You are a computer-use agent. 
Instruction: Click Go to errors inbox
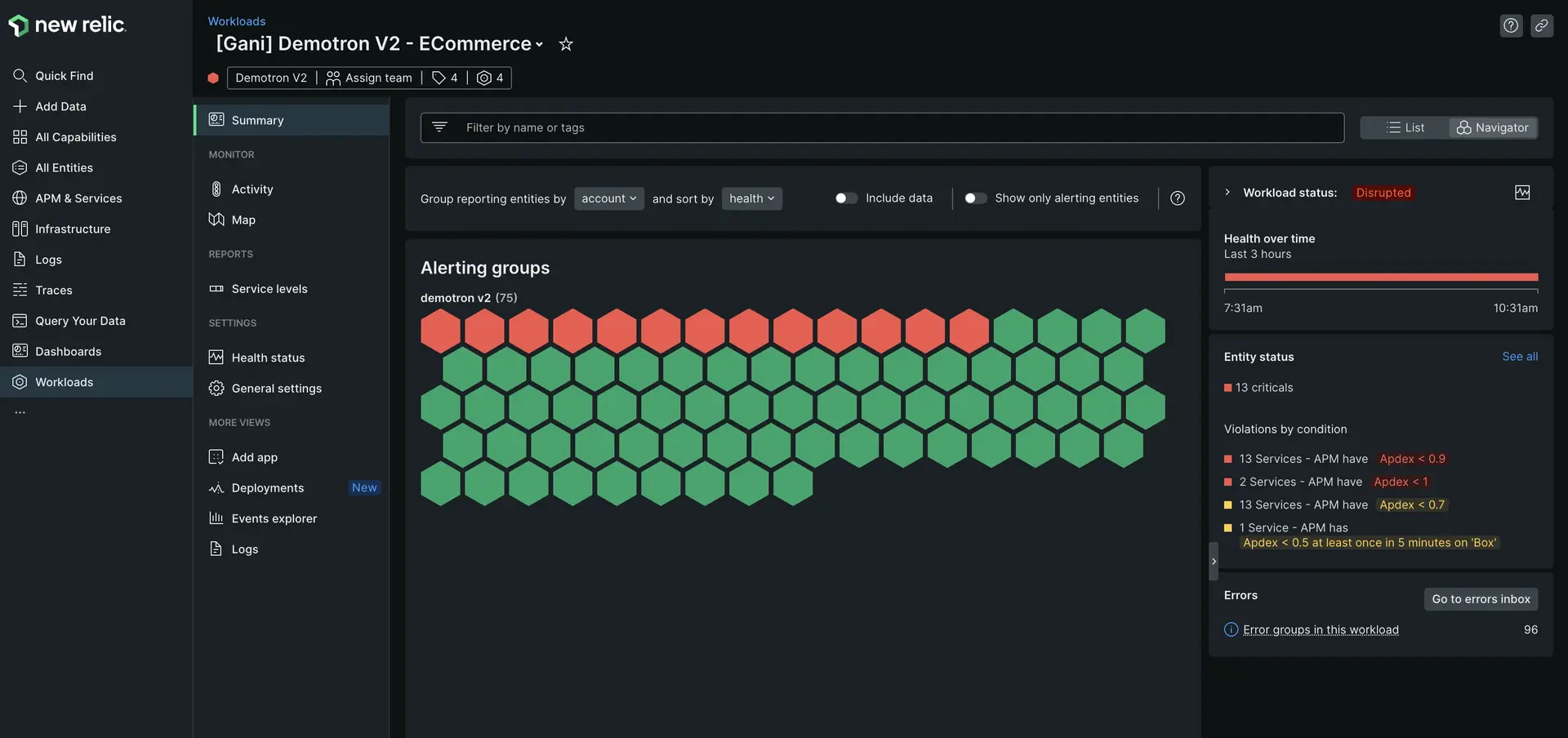[x=1481, y=599]
